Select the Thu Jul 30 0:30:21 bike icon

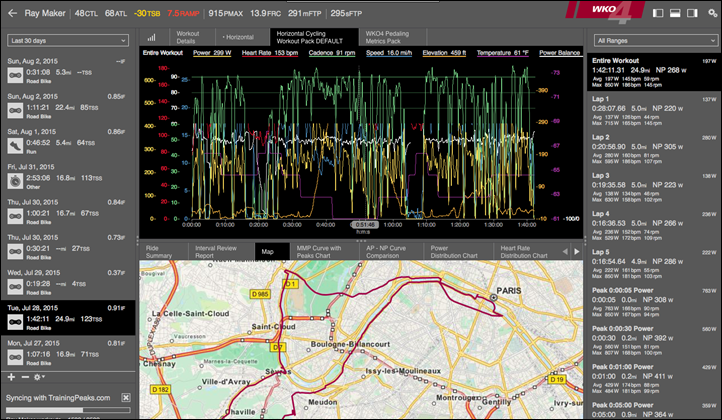[15, 251]
